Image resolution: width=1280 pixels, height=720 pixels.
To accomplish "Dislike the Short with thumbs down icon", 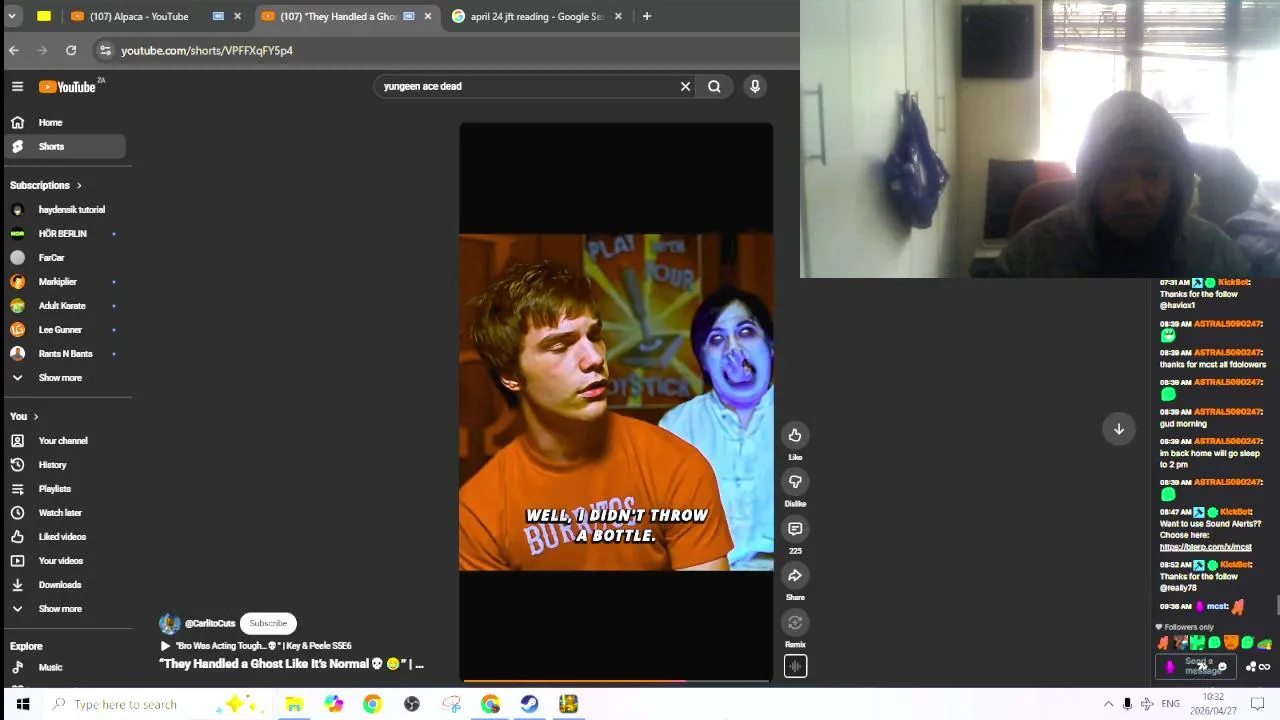I will click(x=795, y=482).
